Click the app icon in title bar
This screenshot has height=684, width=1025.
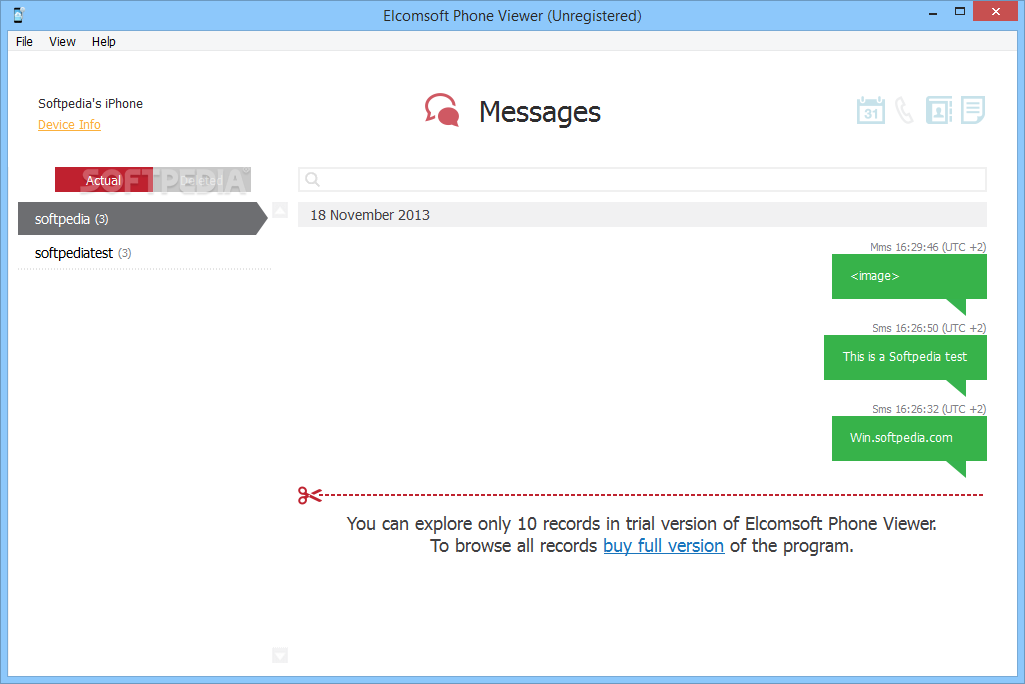(x=18, y=14)
